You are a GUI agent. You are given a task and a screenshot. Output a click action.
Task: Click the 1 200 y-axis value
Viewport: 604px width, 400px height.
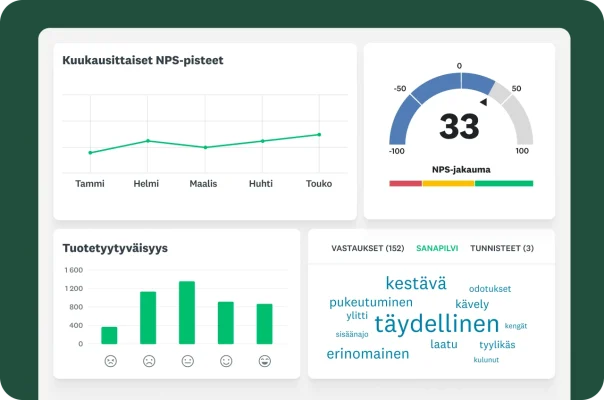(74, 288)
